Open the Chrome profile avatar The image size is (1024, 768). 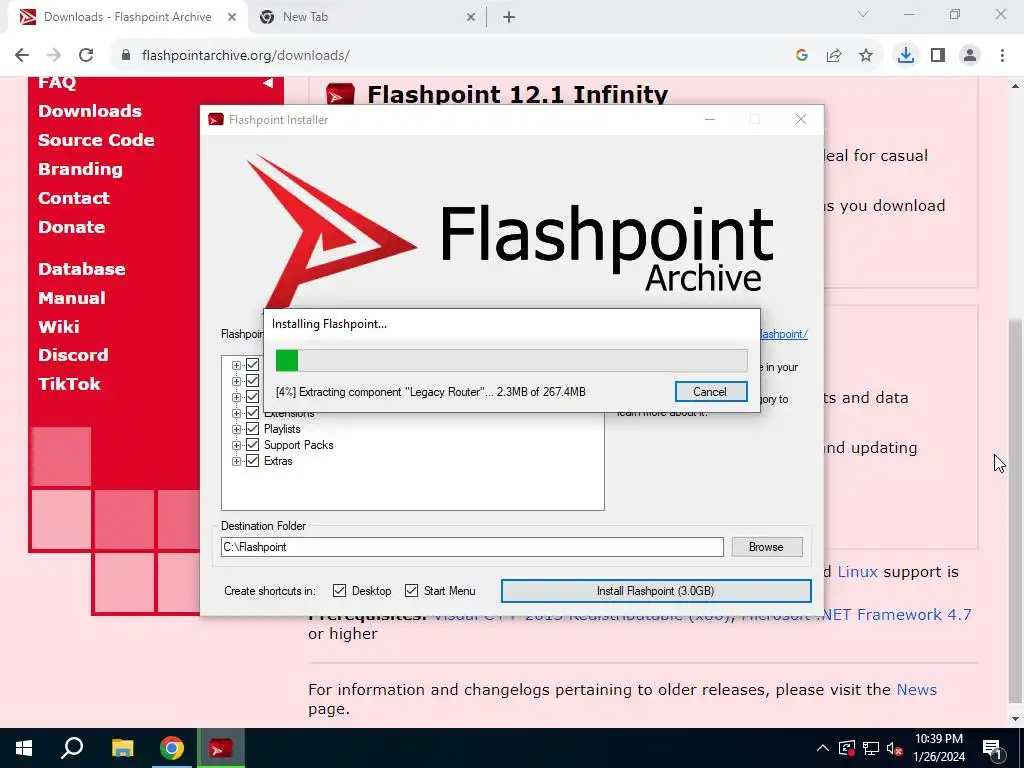pyautogui.click(x=970, y=56)
